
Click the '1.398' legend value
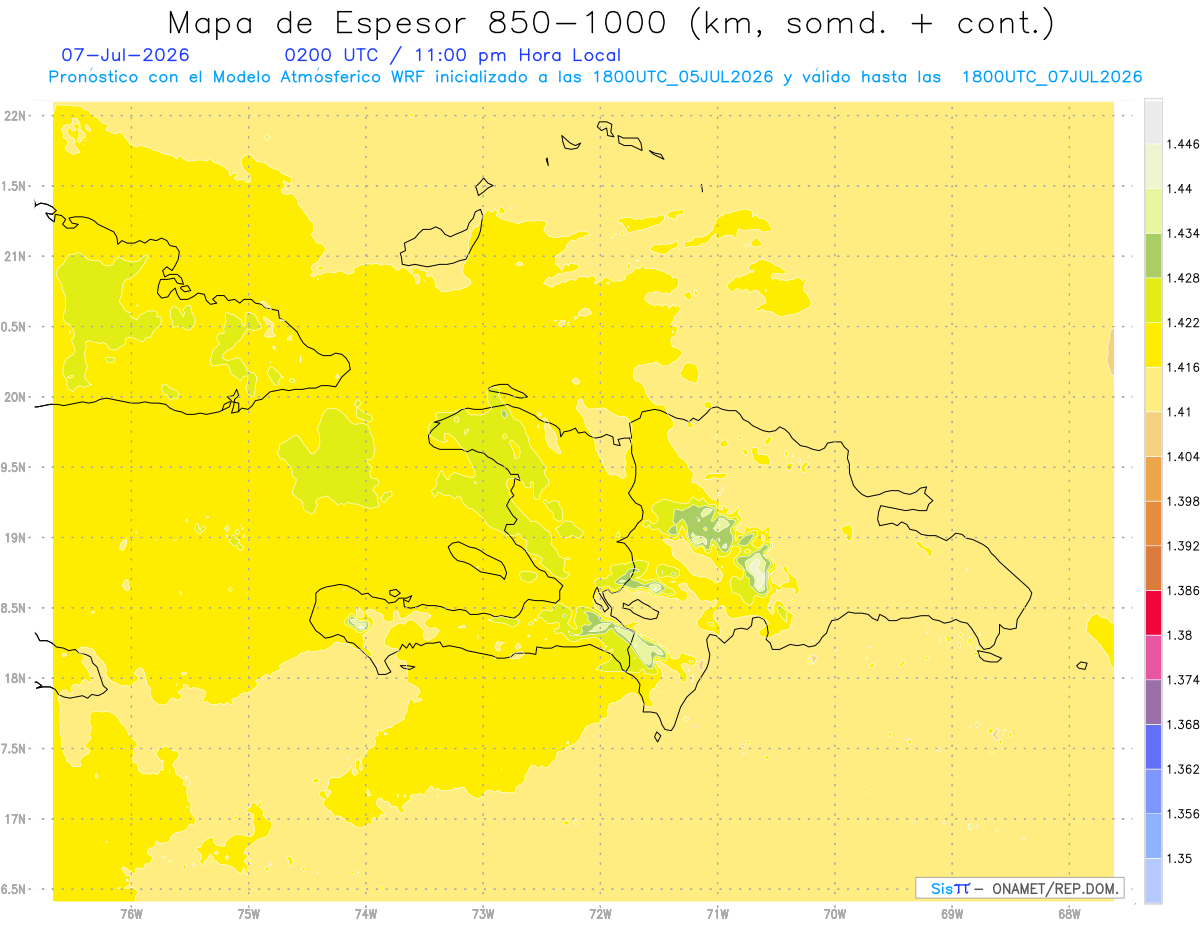[1181, 501]
